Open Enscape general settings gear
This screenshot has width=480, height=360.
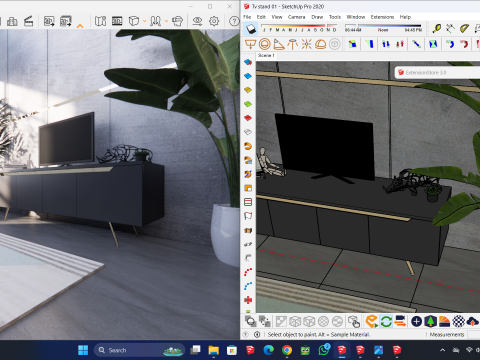click(x=214, y=21)
